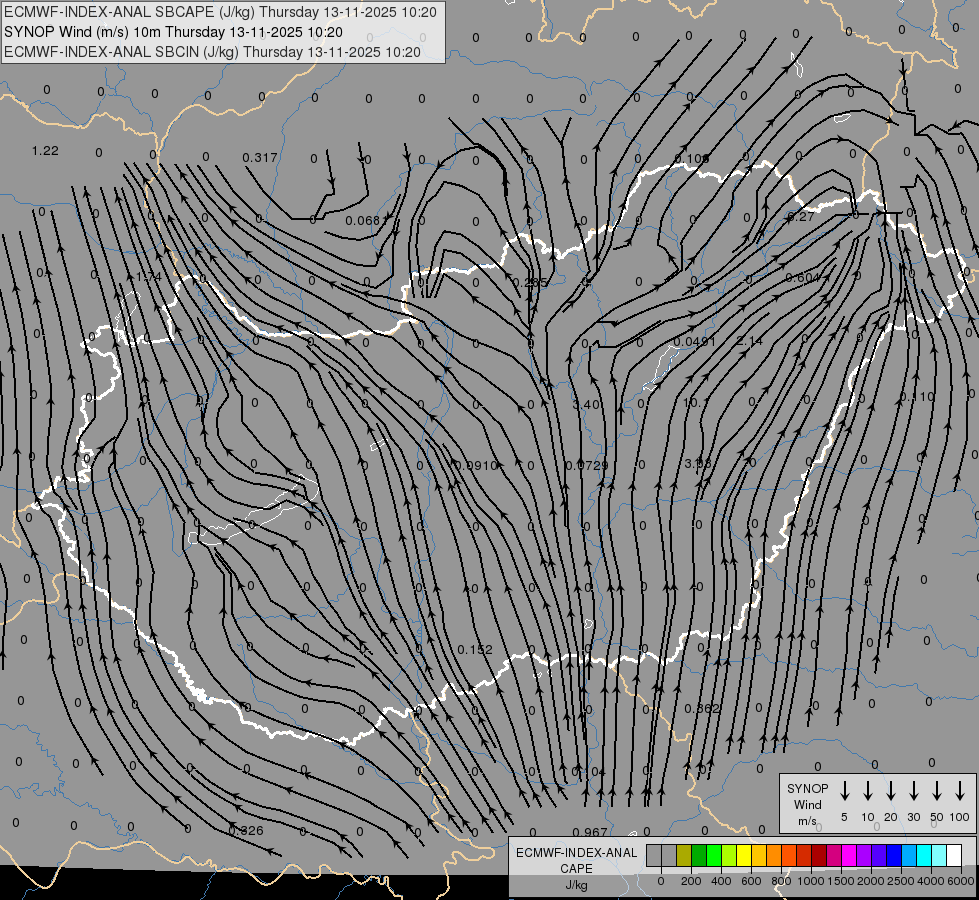Viewport: 979px width, 900px height.
Task: Click the wind arrow above the 10 label
Action: 868,791
